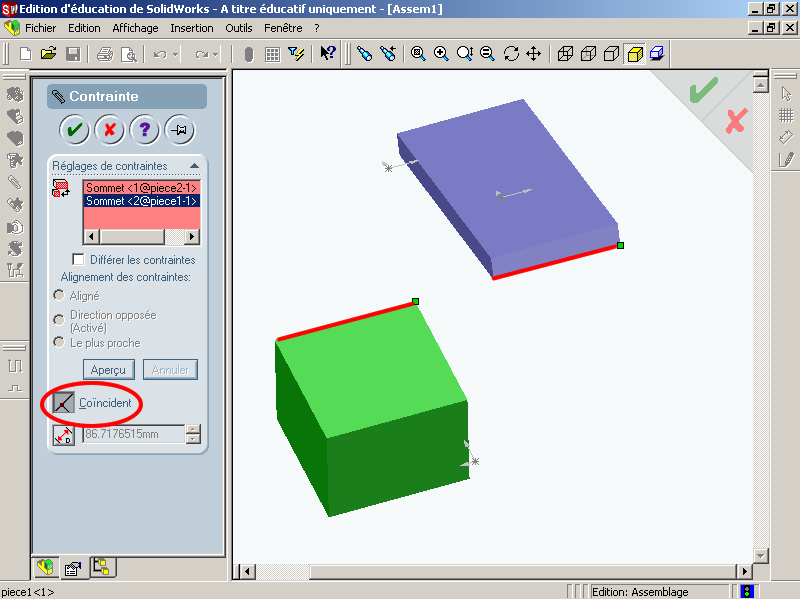Viewport: 800px width, 600px height.
Task: Enable Différer les contraintes checkbox
Action: (78, 260)
